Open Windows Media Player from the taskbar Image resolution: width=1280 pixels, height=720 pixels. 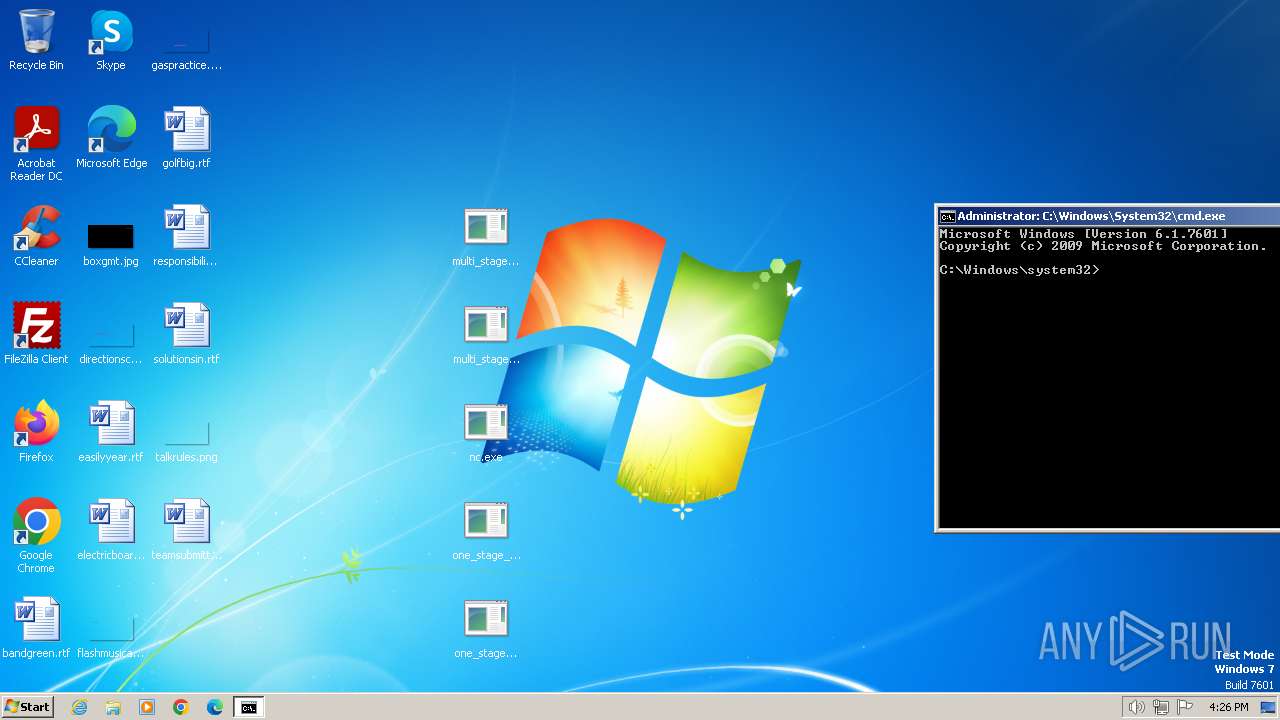tap(147, 707)
